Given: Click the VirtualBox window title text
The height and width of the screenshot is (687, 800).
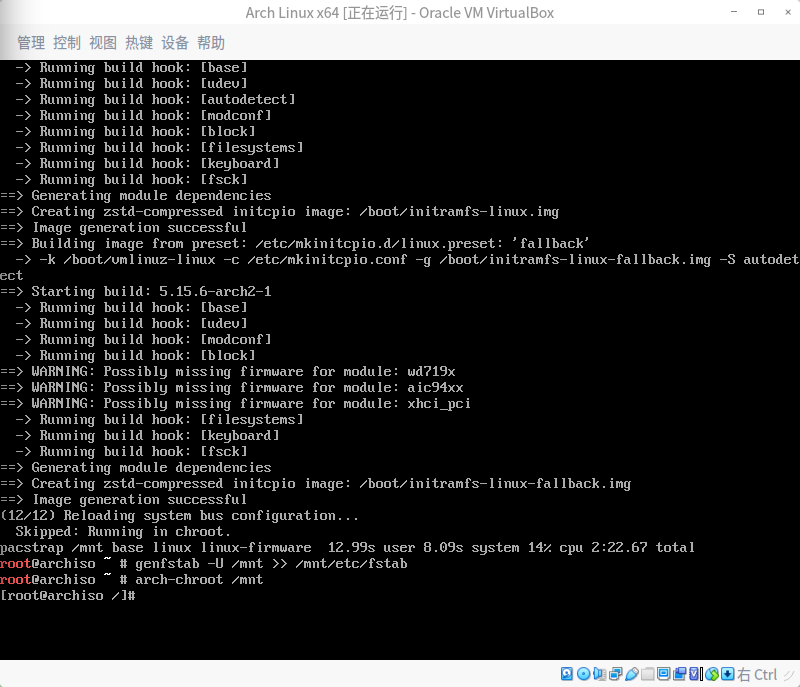Looking at the screenshot, I should (399, 13).
